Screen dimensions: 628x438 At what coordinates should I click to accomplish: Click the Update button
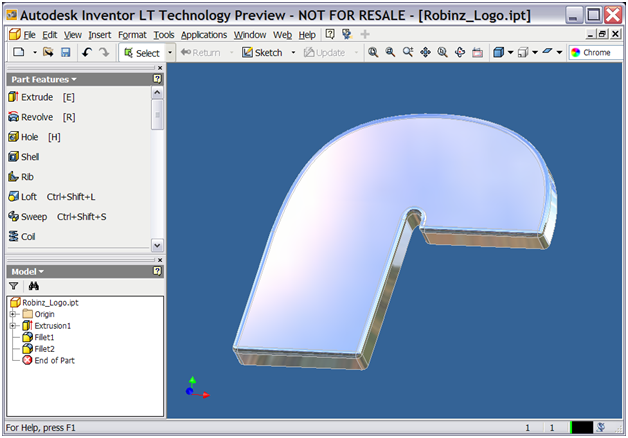coord(324,52)
